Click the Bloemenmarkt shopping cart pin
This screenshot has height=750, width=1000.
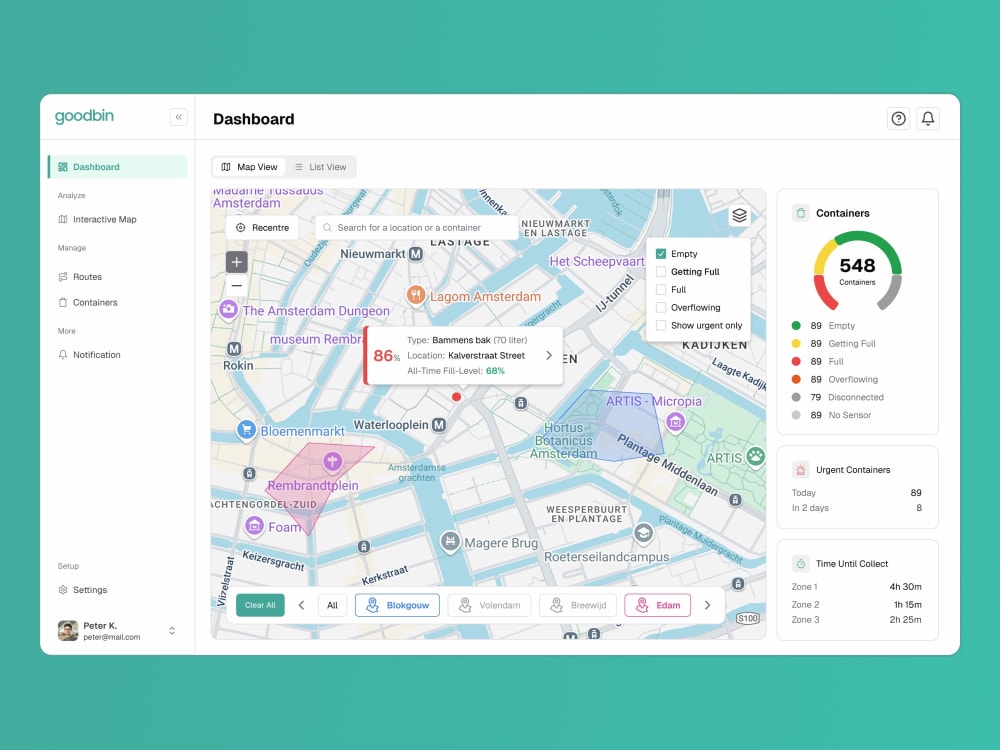[x=246, y=430]
